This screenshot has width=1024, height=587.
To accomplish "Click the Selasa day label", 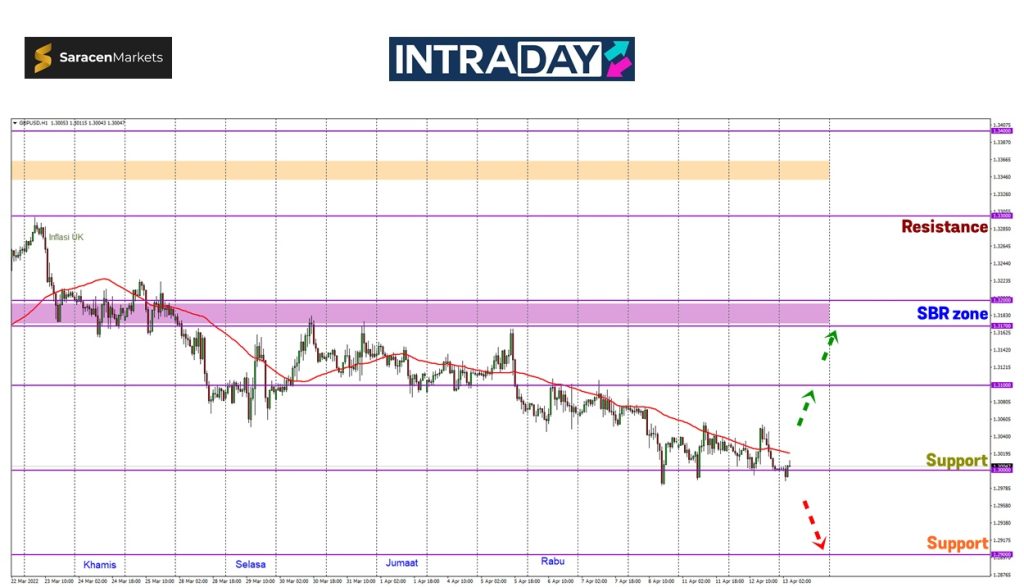I will click(x=250, y=564).
